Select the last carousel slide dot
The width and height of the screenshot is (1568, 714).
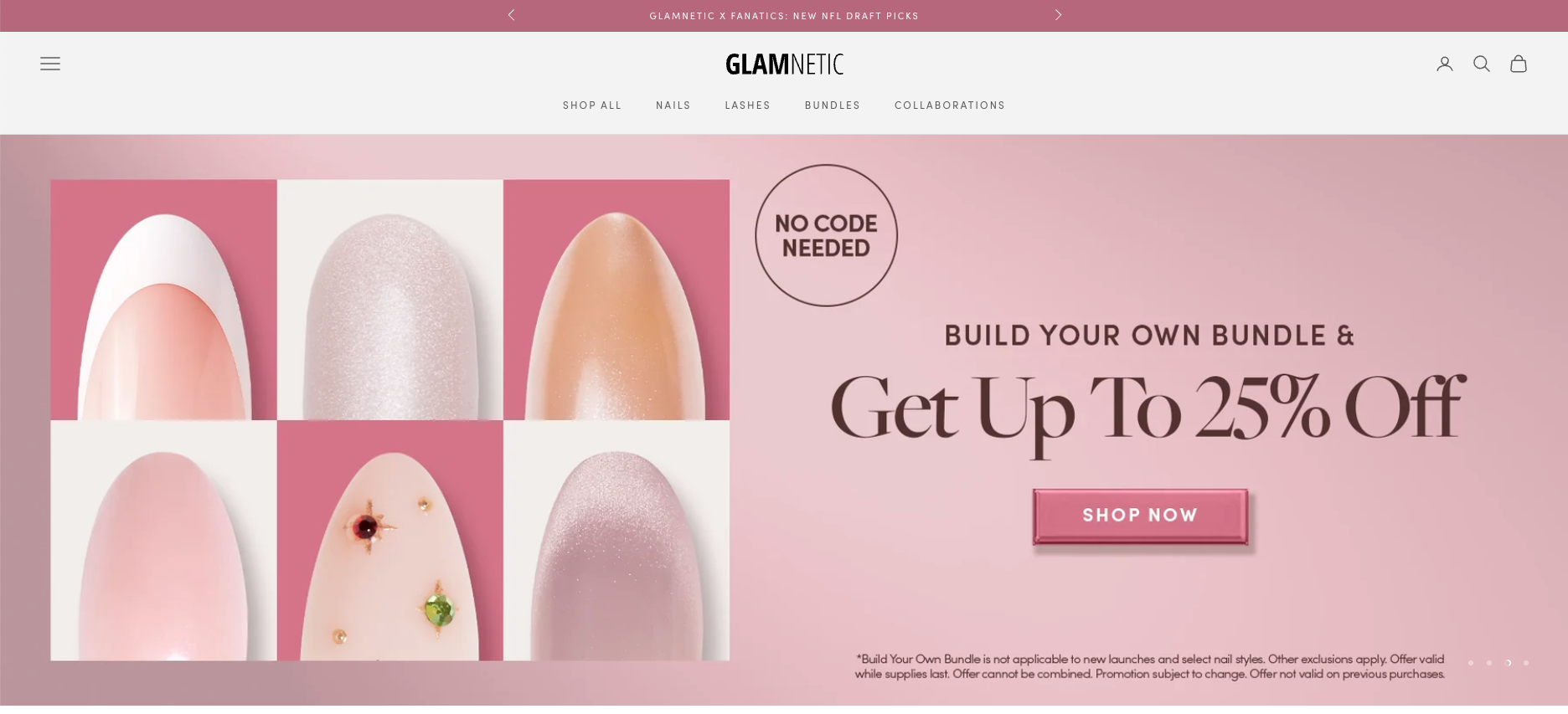click(1526, 663)
